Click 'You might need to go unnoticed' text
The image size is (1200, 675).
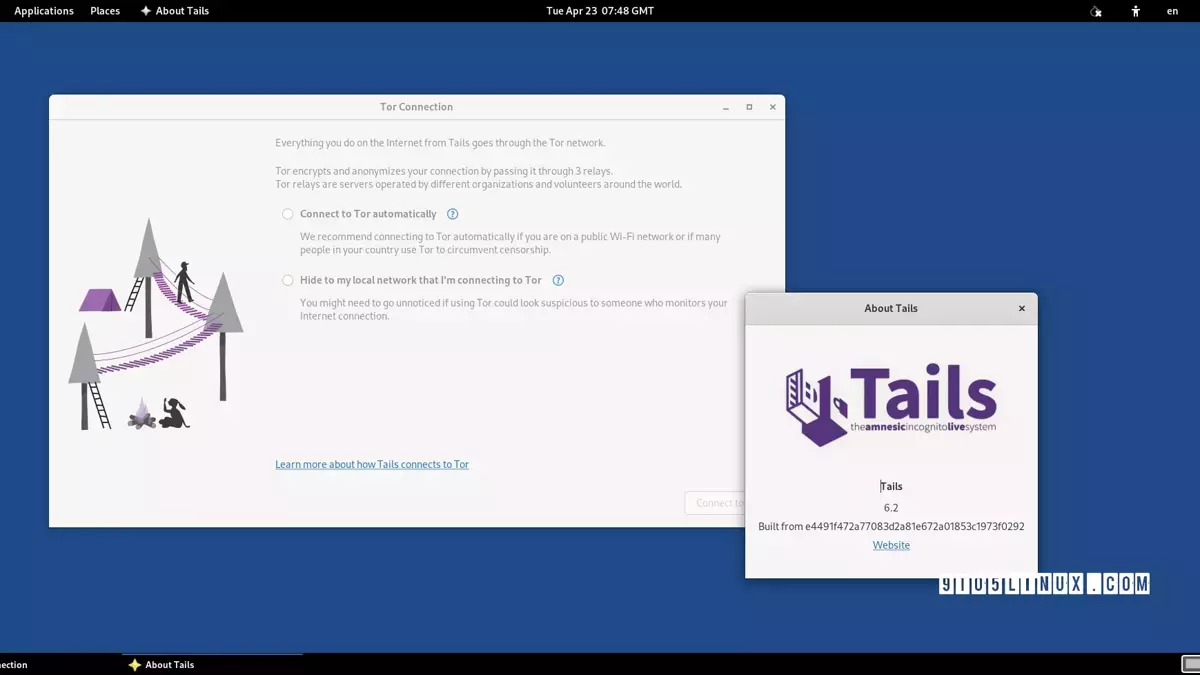coord(514,309)
